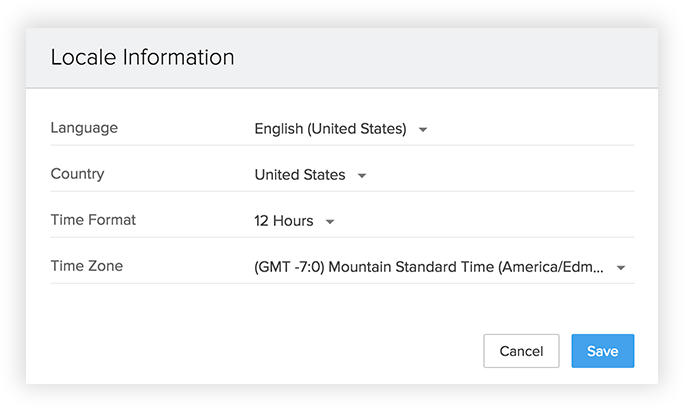This screenshot has height=408, width=684.
Task: Click blank row space right of 12 Hours arrow
Action: pyautogui.click(x=480, y=221)
